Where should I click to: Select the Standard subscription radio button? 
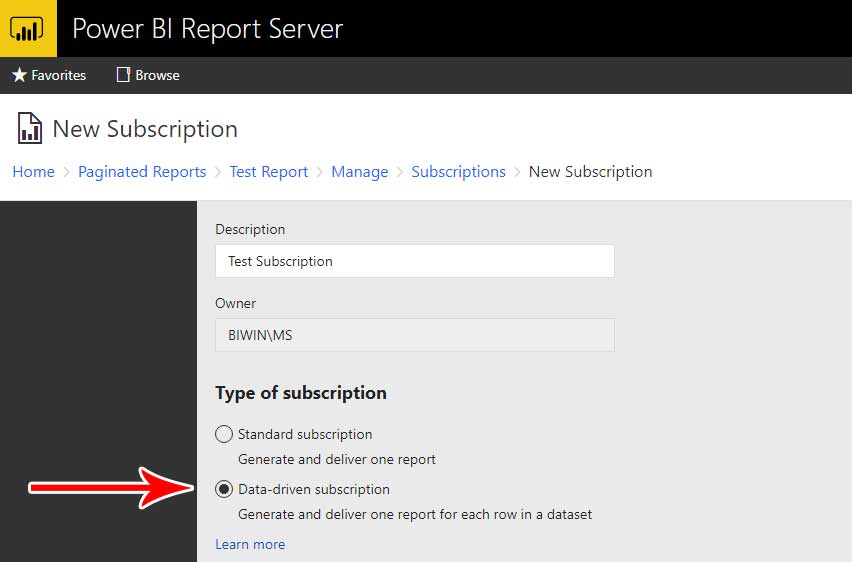tap(224, 434)
